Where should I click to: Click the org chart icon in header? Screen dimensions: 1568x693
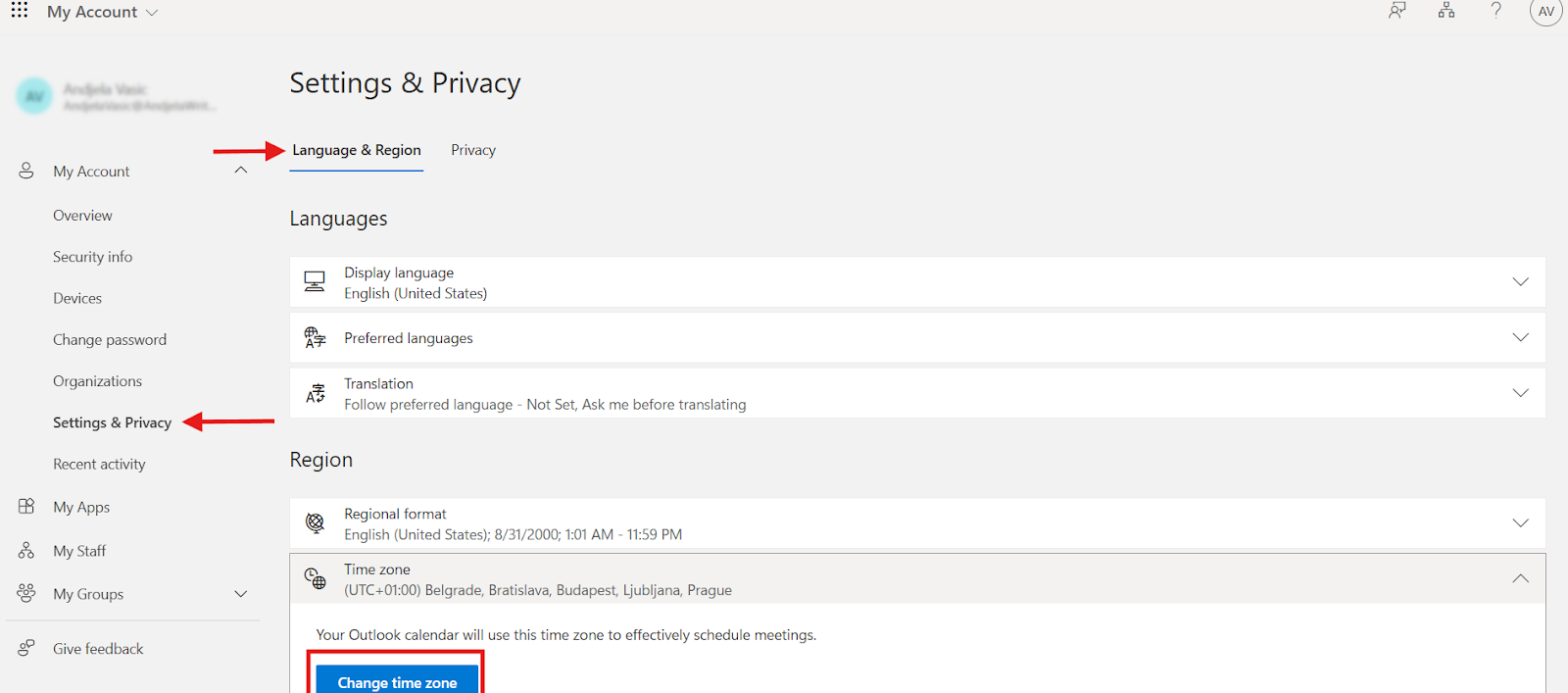[x=1446, y=11]
